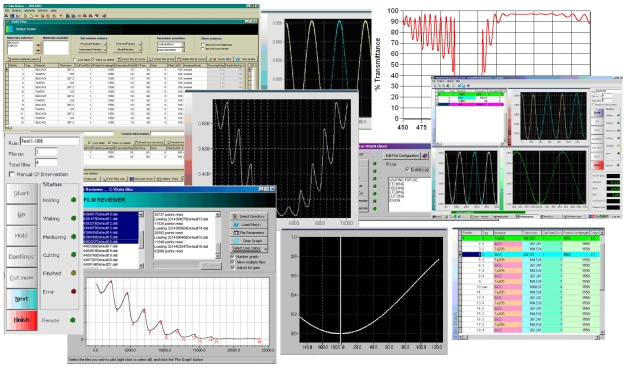Open the Select Line Colour dropdown
626x368 pixels.
point(249,249)
